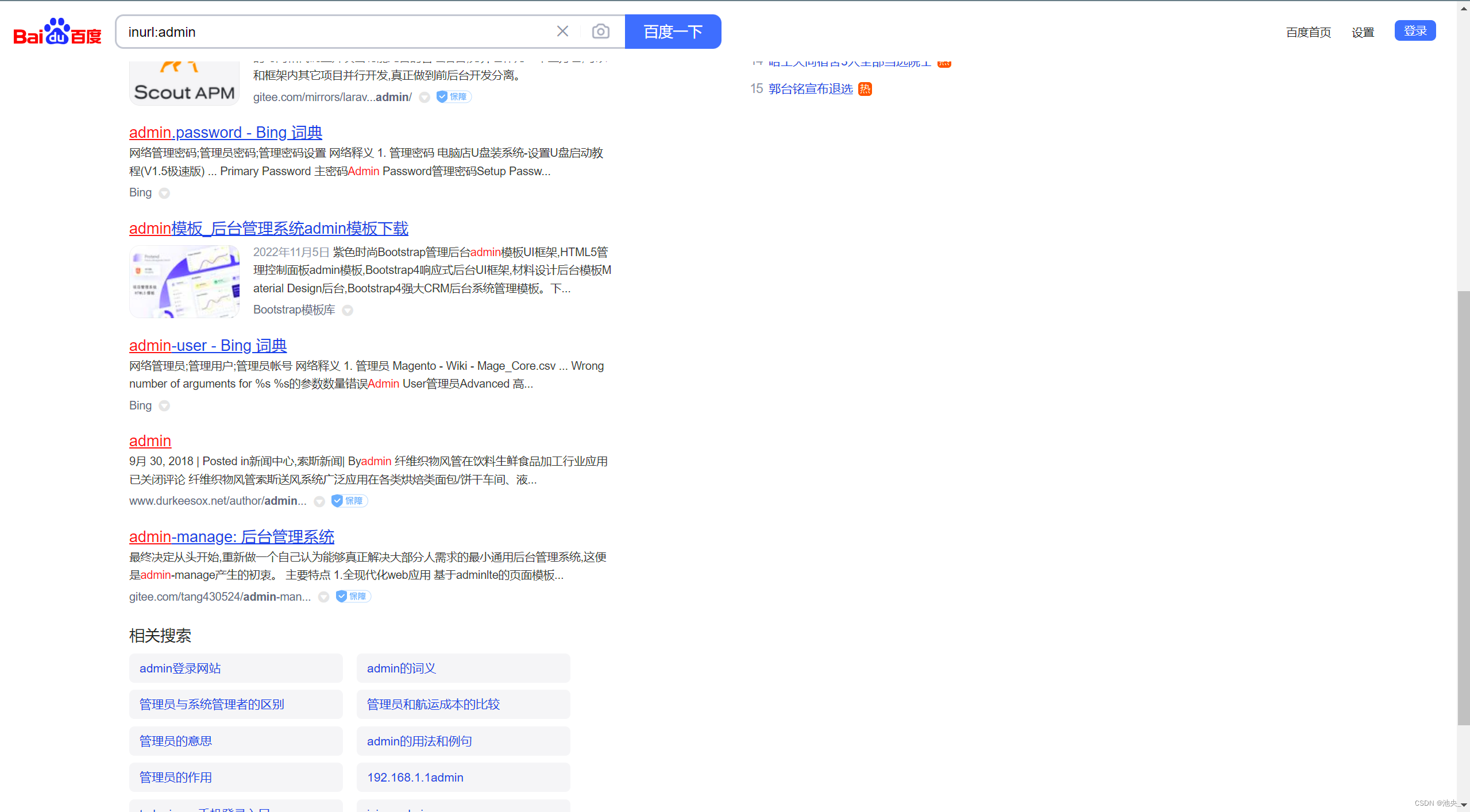Select related search admin的用法和例句

coord(464,741)
